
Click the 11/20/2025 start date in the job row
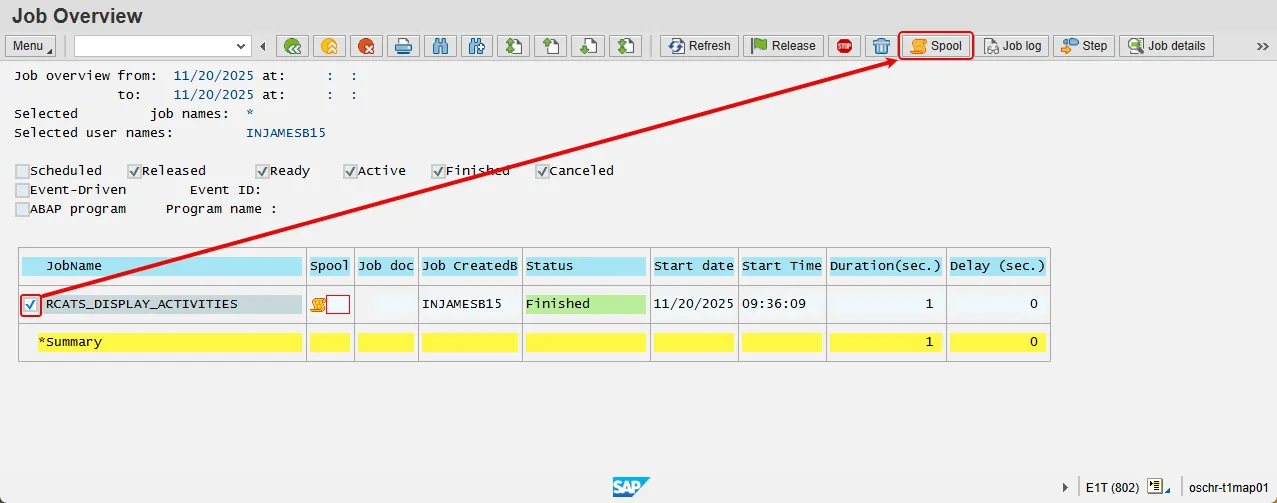coord(694,304)
